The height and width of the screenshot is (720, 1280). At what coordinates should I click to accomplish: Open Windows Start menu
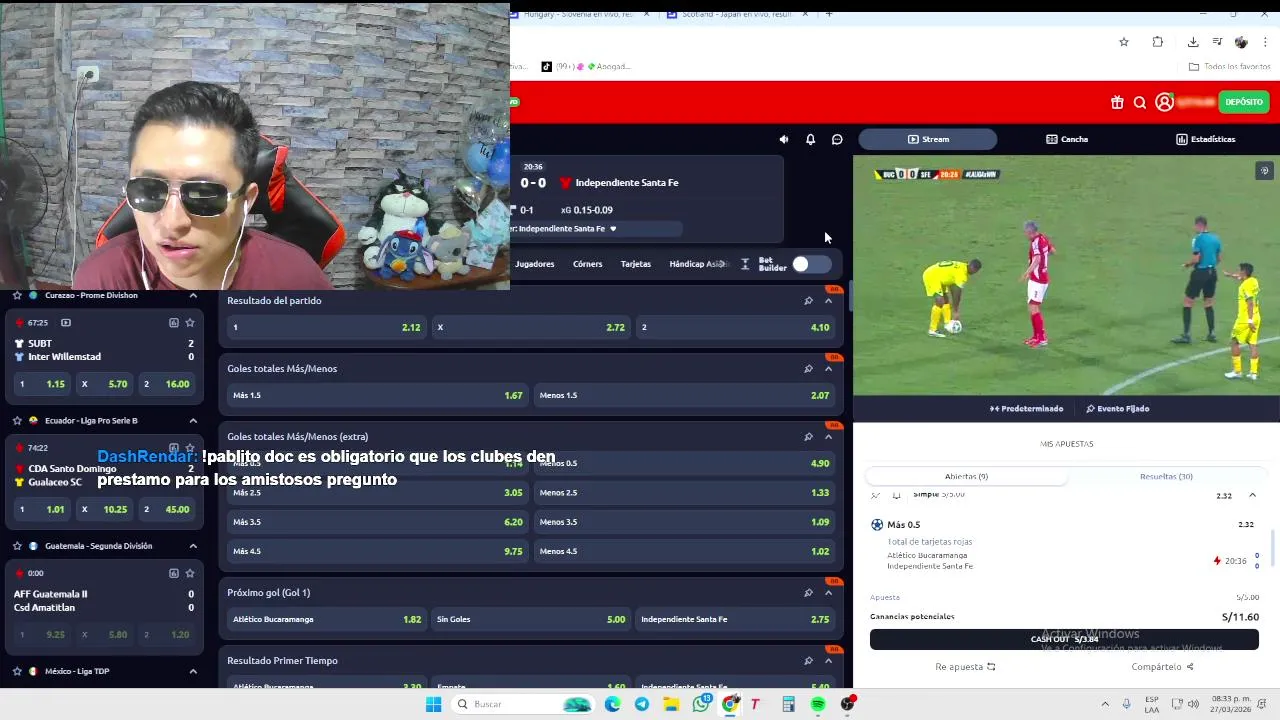433,704
